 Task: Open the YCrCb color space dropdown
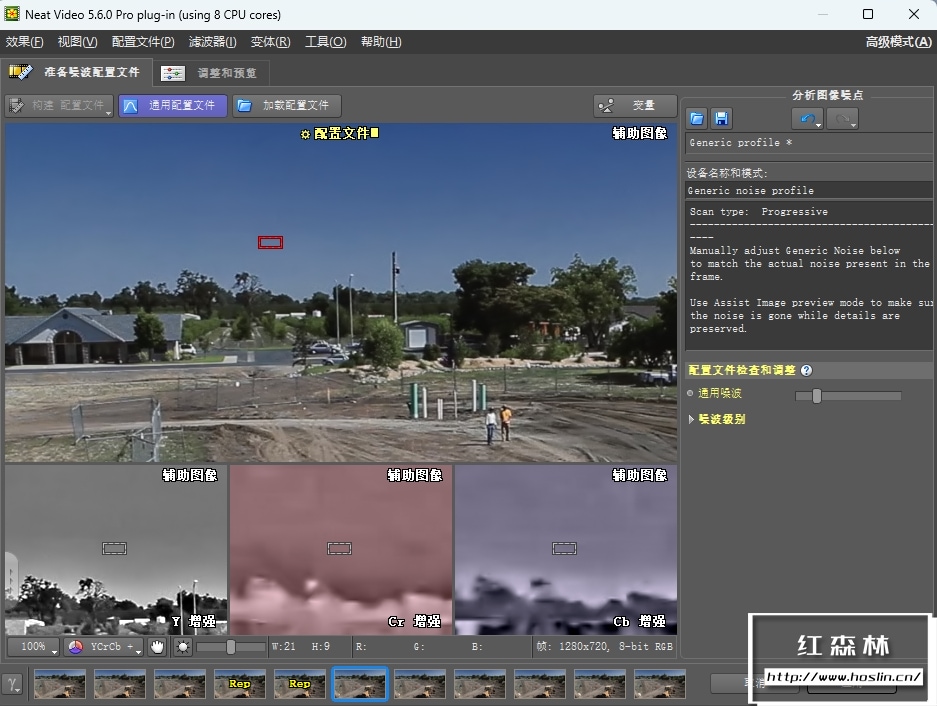click(x=103, y=647)
